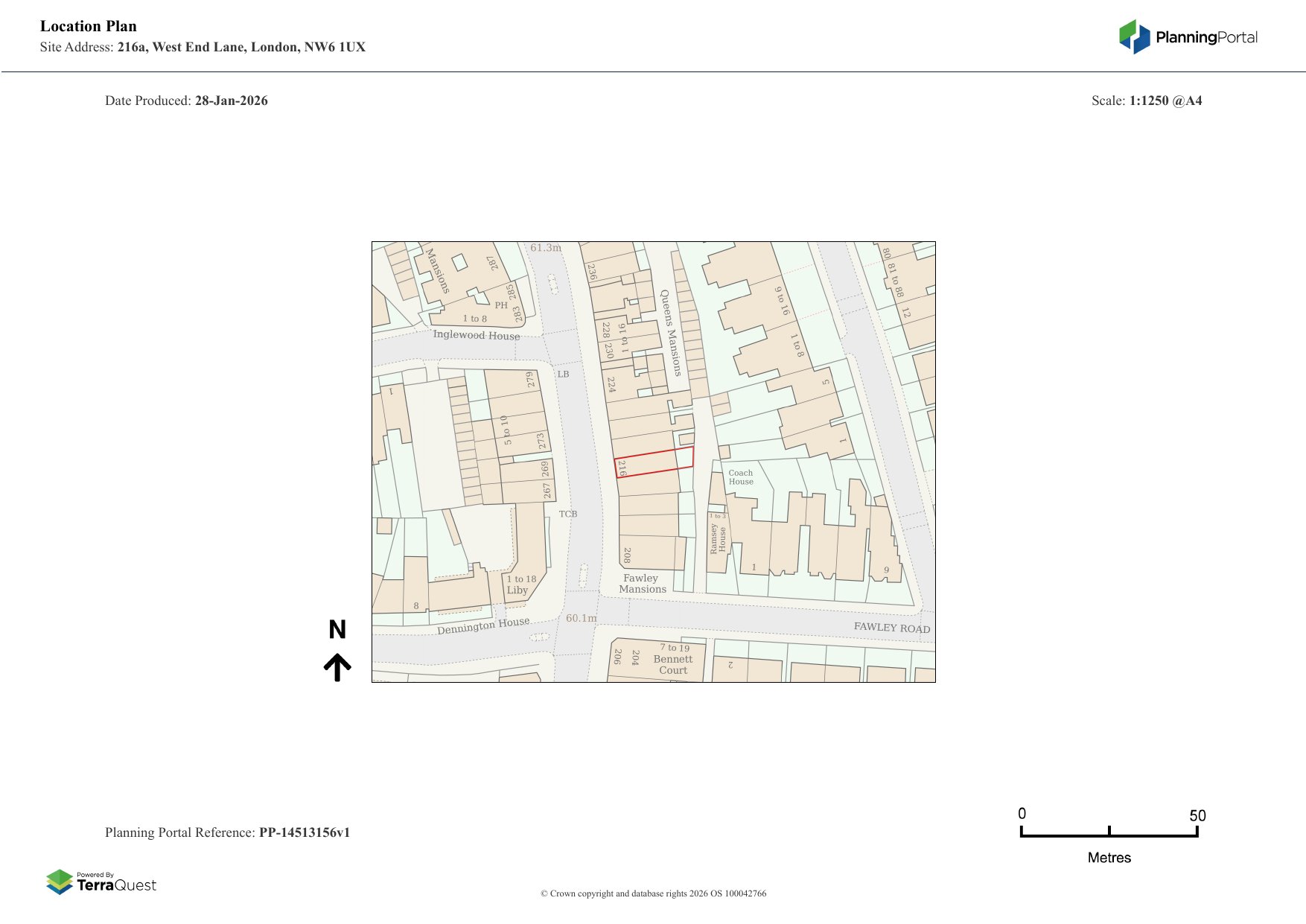Click the TerraQuest logo at bottom left
The height and width of the screenshot is (924, 1306).
[101, 882]
